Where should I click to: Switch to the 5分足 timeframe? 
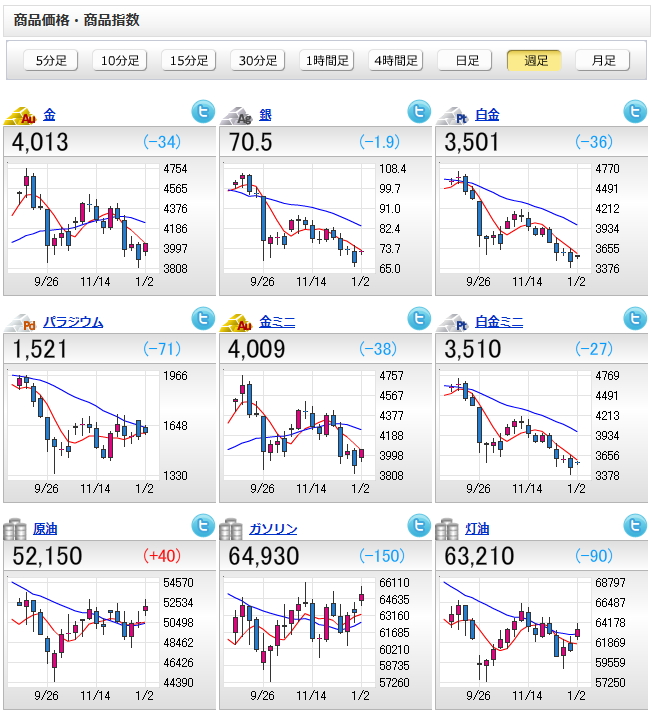coord(50,60)
